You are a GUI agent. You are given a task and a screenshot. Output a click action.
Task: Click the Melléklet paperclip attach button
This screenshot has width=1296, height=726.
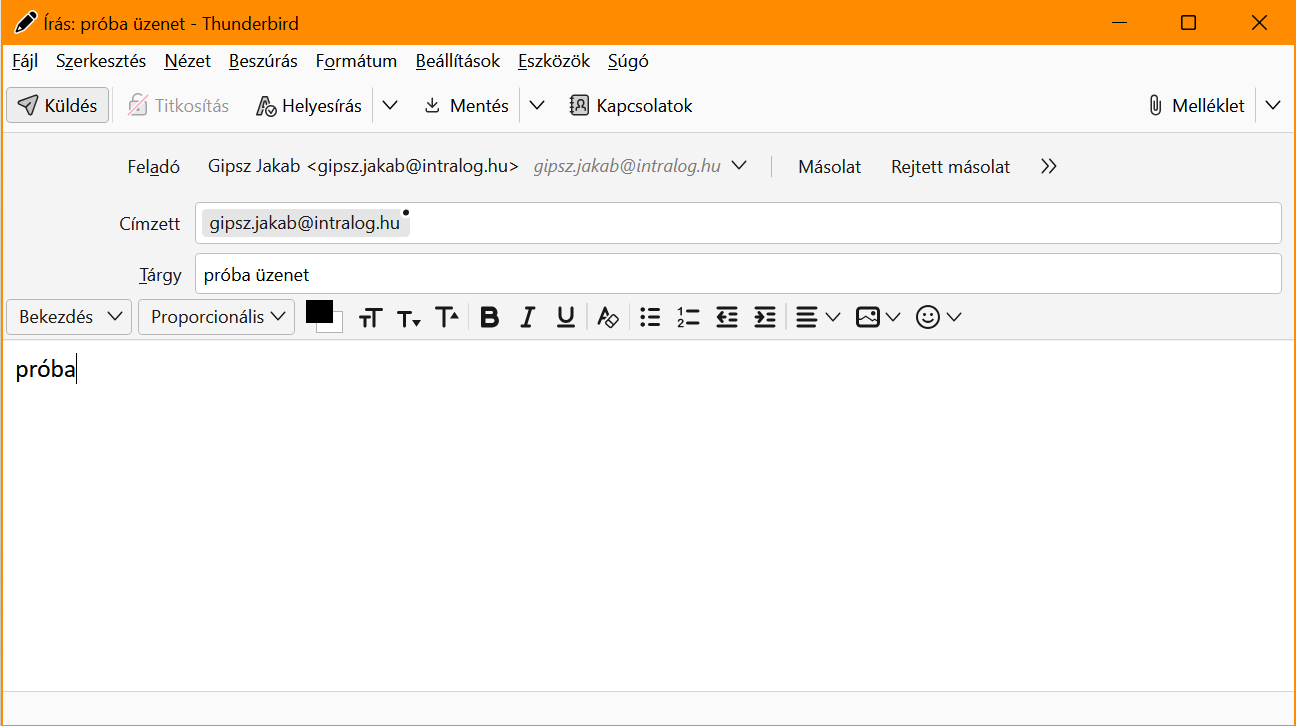[1196, 105]
